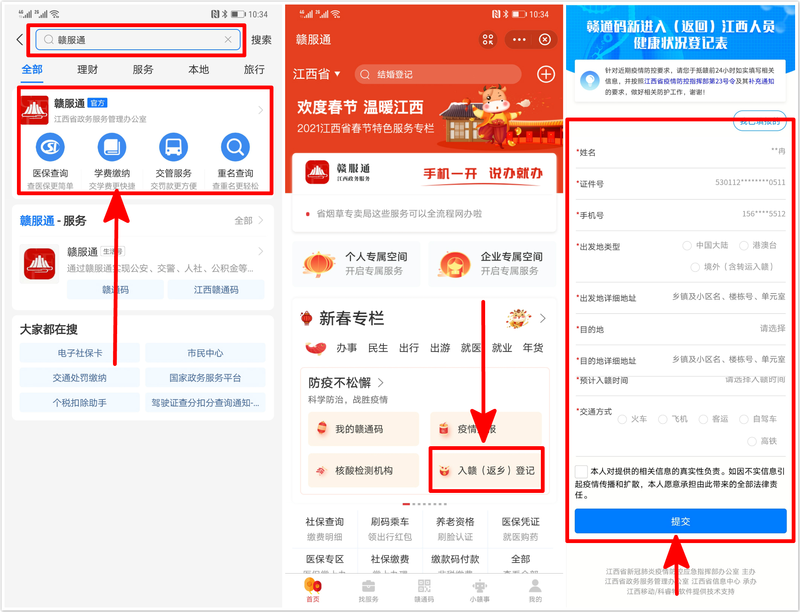Image resolution: width=800 pixels, height=612 pixels.
Task: Expand 全部 in the 赣服通-服务 section
Action: pos(248,220)
